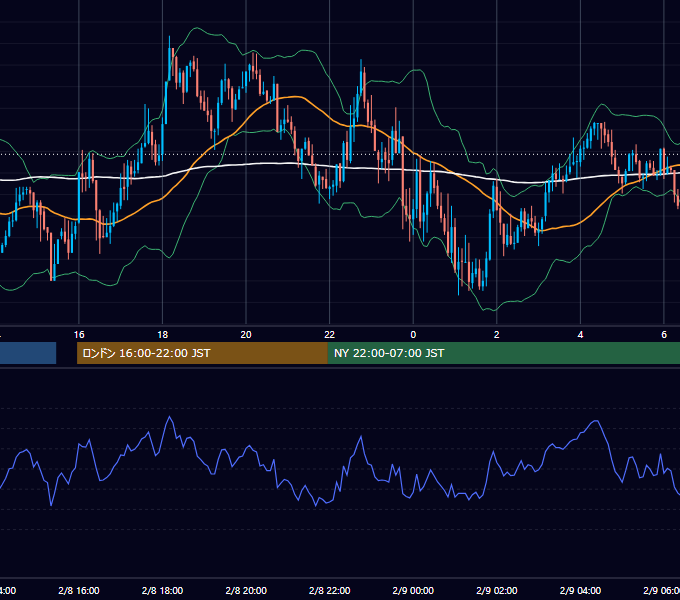Select the NY 22:00-07:00 JST session bar

point(503,353)
